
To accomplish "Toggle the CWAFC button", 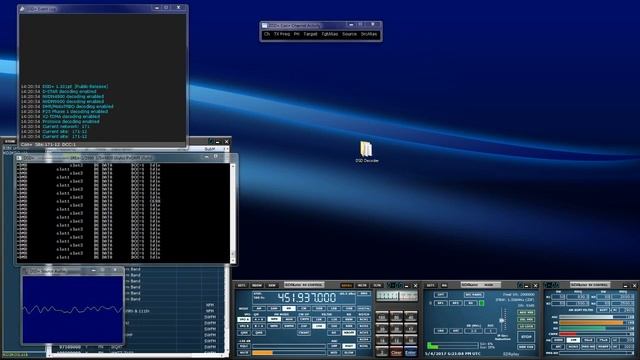I will coord(304,333).
